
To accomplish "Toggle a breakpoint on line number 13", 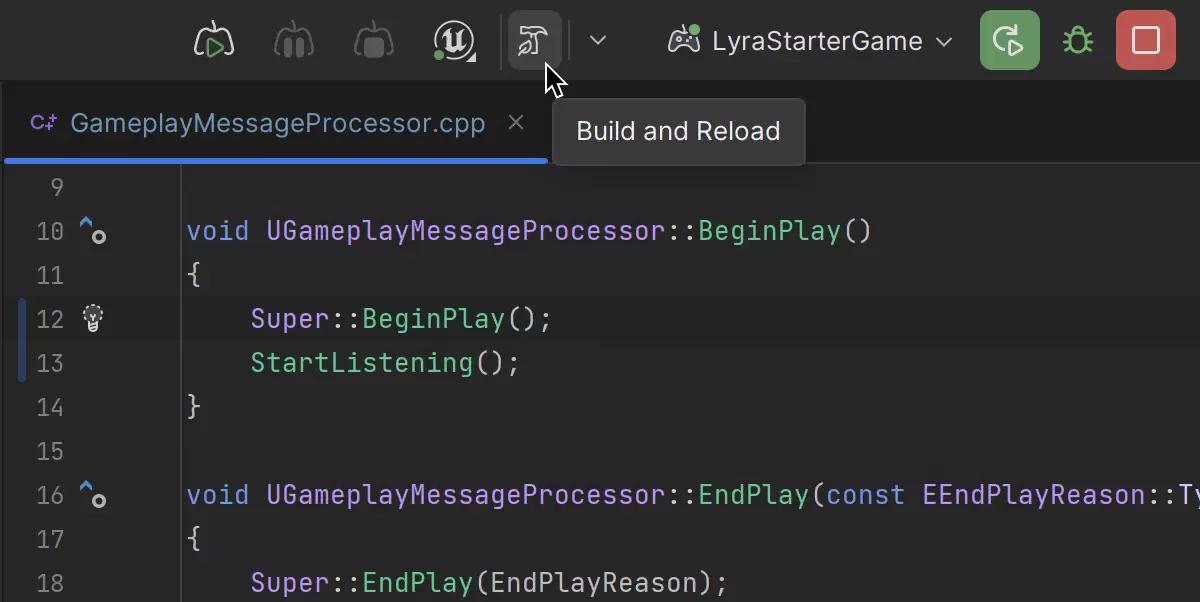I will click(x=50, y=363).
